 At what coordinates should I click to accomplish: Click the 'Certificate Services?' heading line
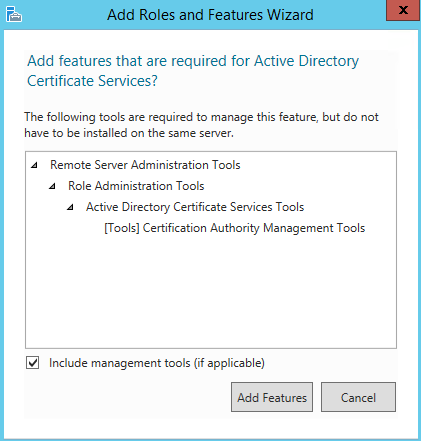[x=92, y=81]
